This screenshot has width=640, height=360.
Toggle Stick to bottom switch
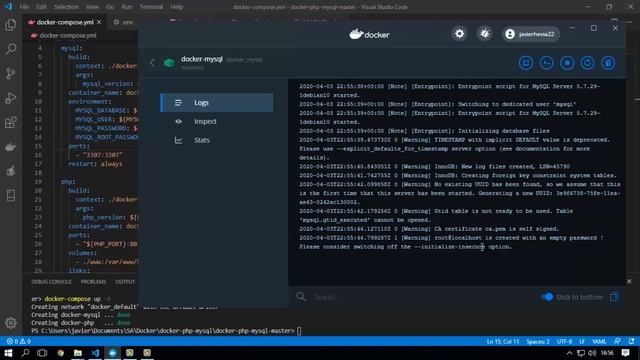click(x=547, y=297)
